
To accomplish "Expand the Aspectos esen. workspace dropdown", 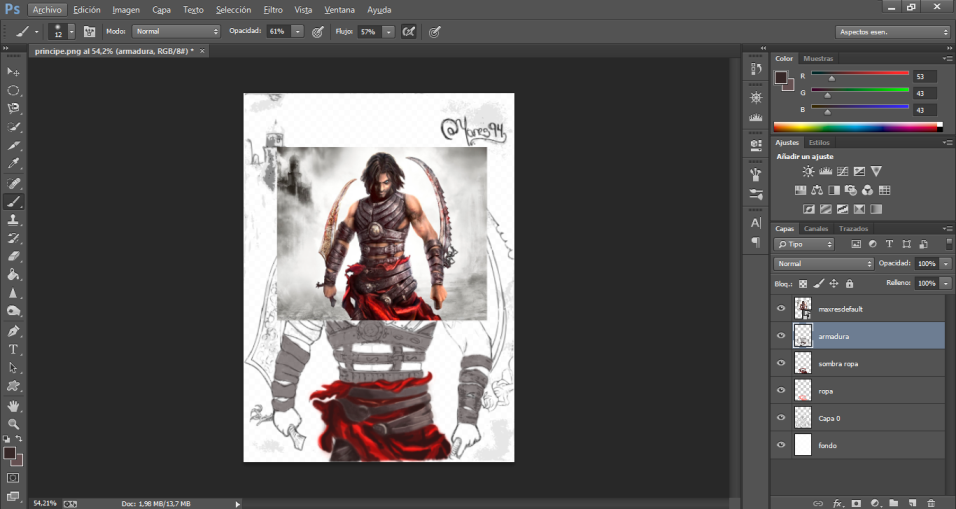I will [892, 32].
